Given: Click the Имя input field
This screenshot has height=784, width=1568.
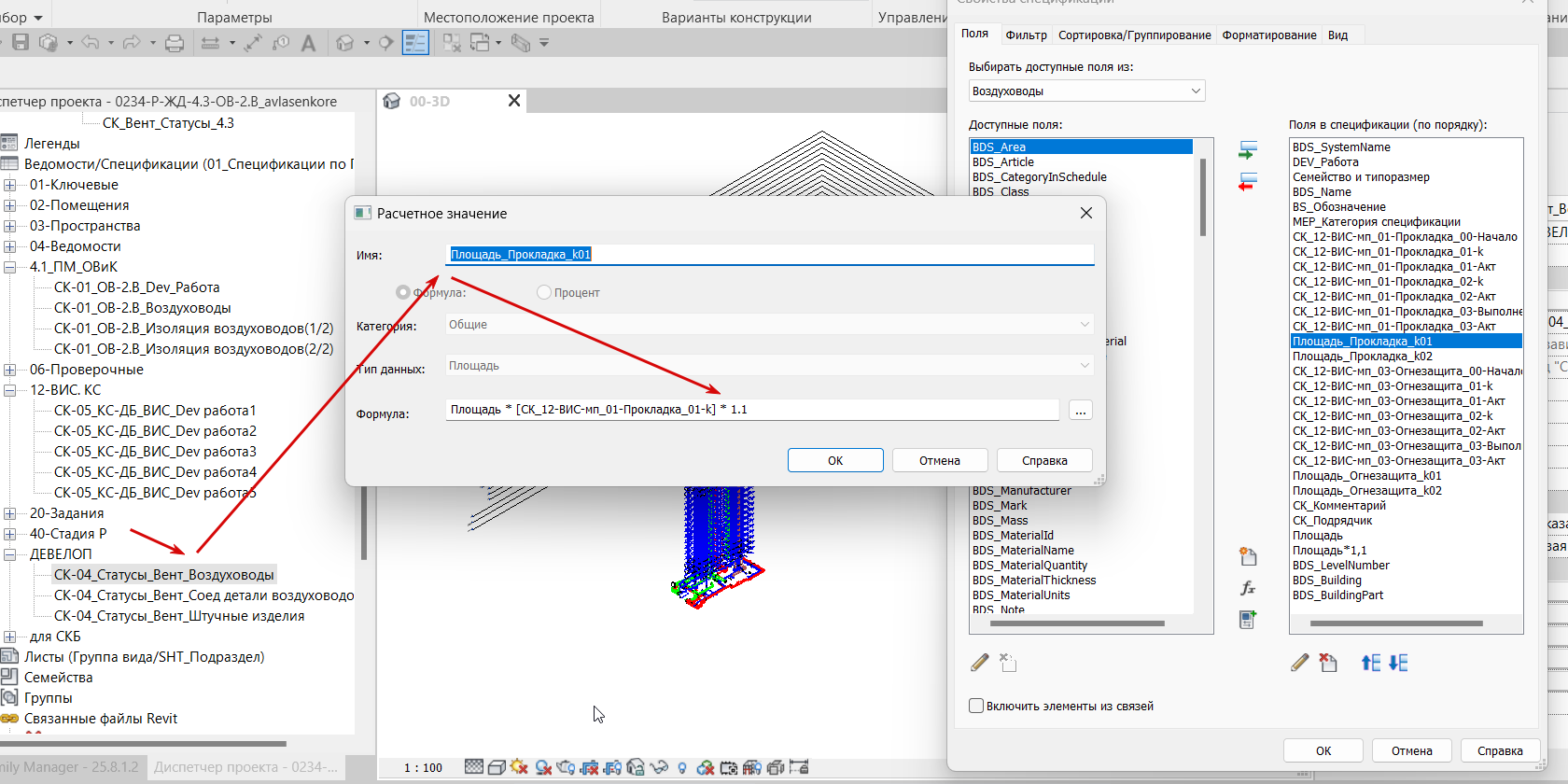Looking at the screenshot, I should click(x=769, y=254).
